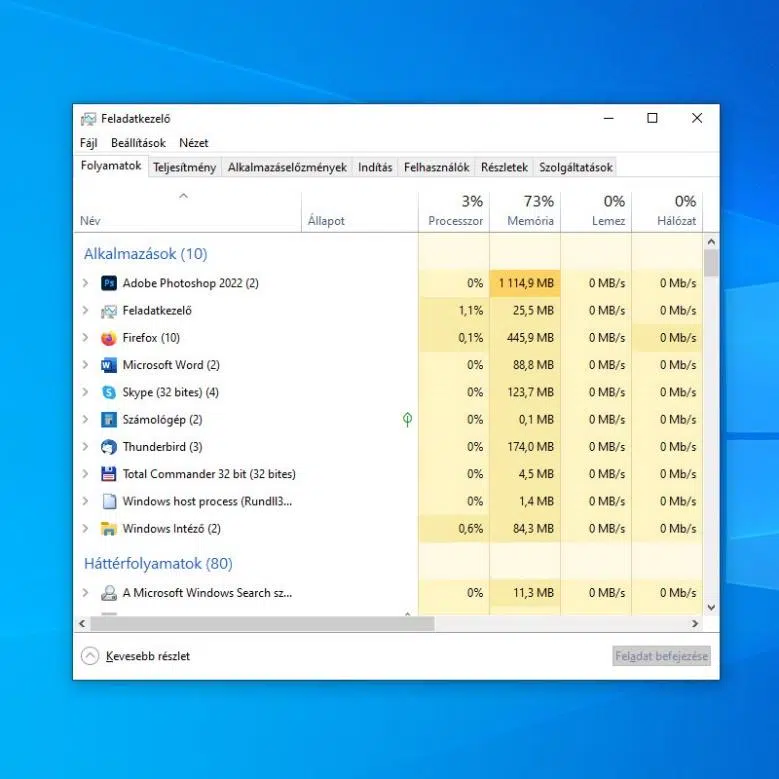
Task: Click the 1 114,9 MB memory cell
Action: pos(525,283)
